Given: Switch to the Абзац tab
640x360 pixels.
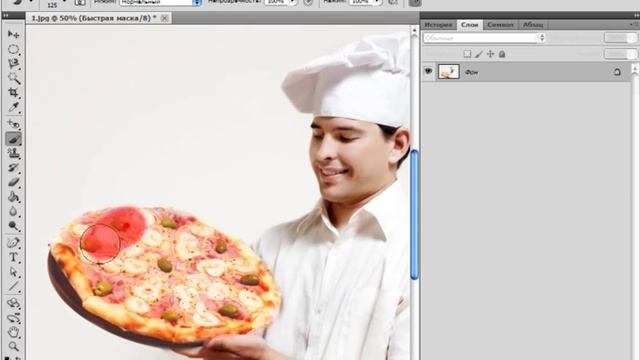Looking at the screenshot, I should tap(533, 25).
